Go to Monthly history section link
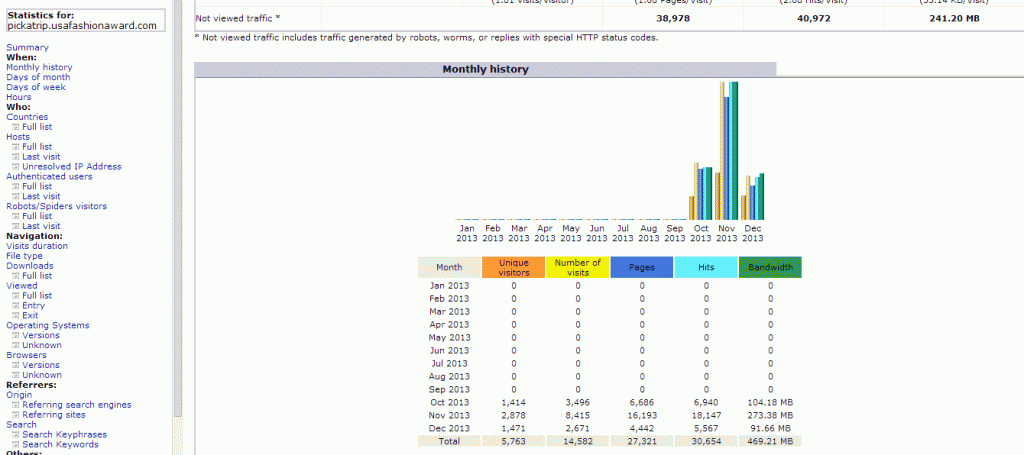Screen dimensions: 1024x455 click(39, 67)
